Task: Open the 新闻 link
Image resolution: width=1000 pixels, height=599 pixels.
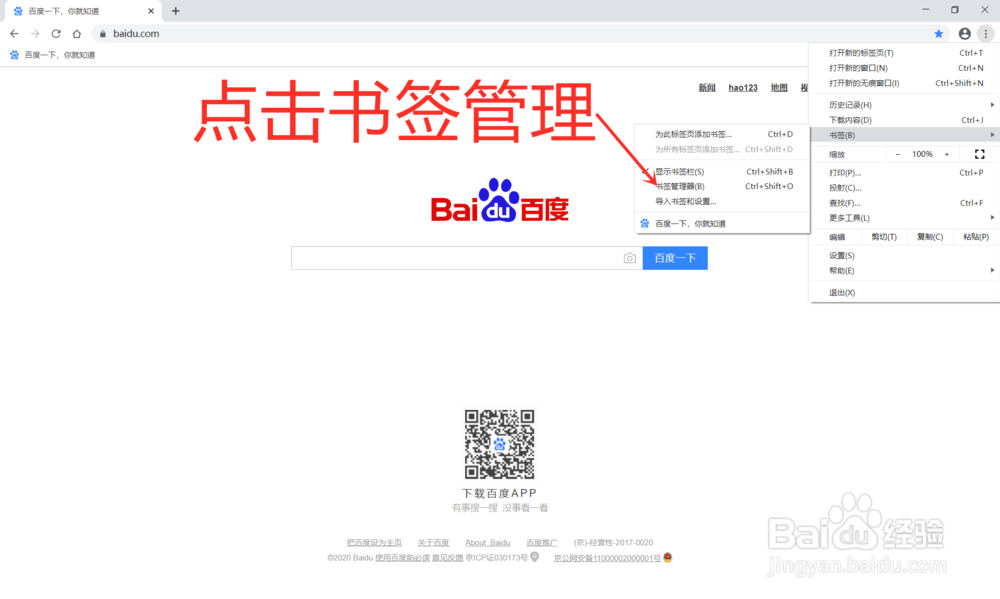Action: [x=707, y=87]
